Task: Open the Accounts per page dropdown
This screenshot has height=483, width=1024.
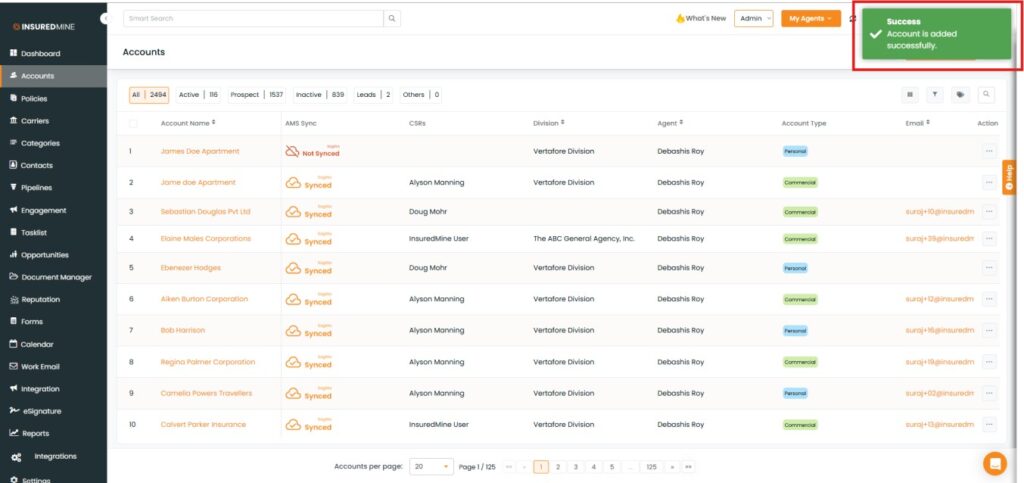Action: [431, 466]
